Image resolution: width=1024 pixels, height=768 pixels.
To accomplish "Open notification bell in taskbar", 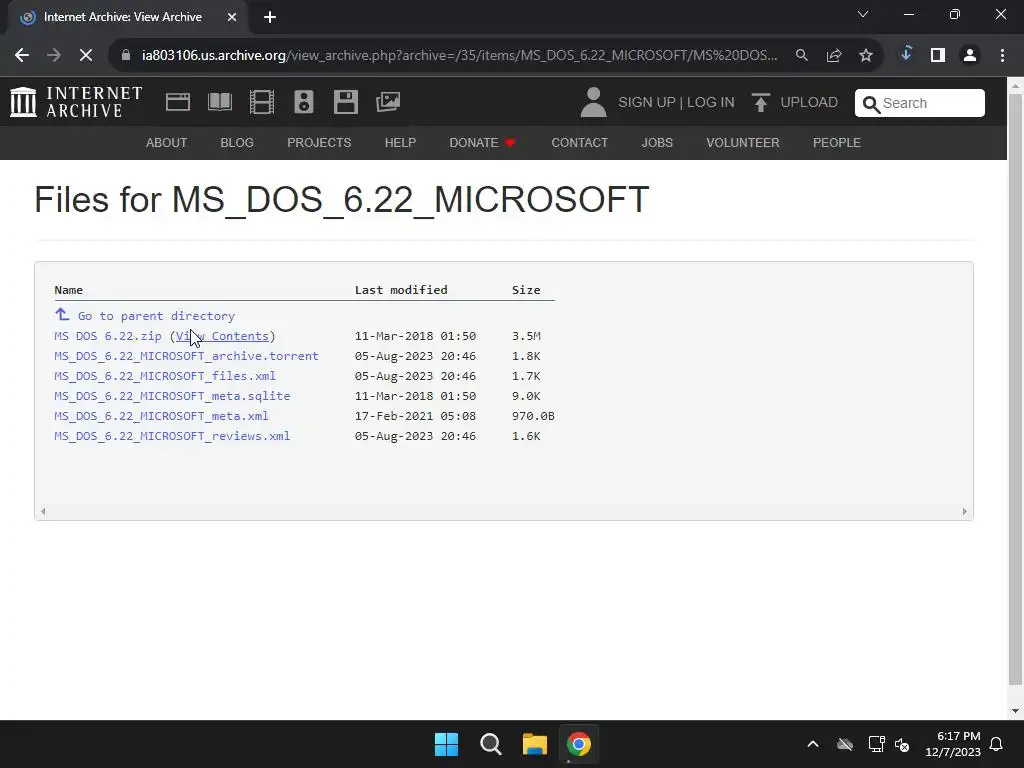I will pyautogui.click(x=997, y=744).
